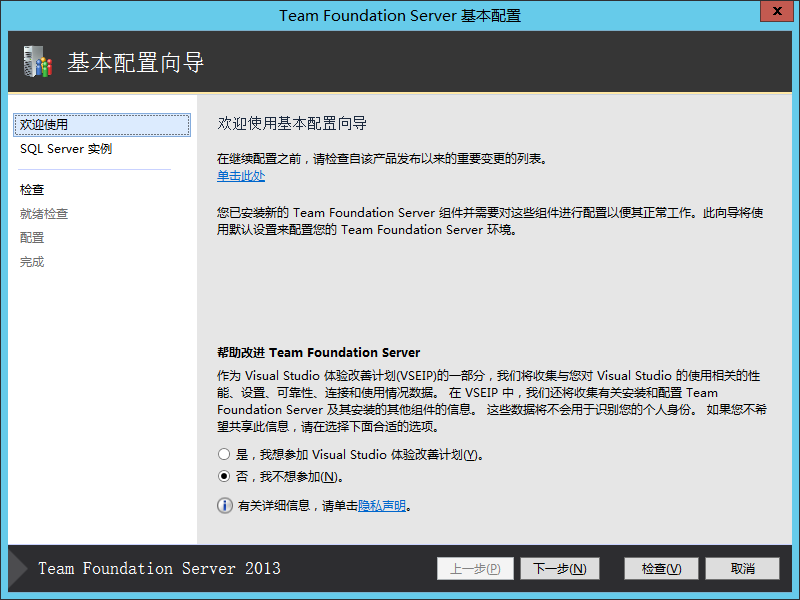This screenshot has width=800, height=600.
Task: Click the arrow icon in footer bar
Action: coord(18,569)
